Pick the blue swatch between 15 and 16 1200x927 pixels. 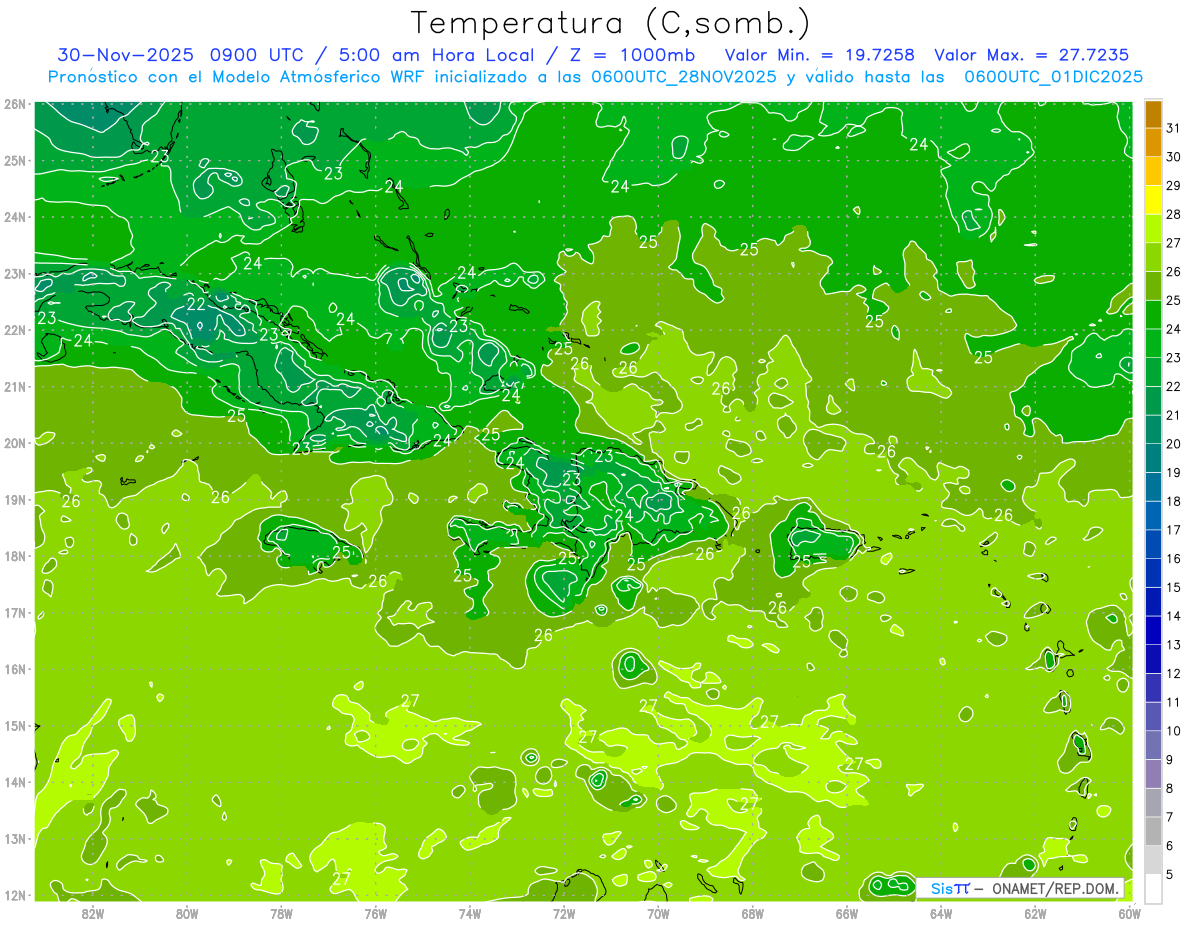click(x=1153, y=573)
